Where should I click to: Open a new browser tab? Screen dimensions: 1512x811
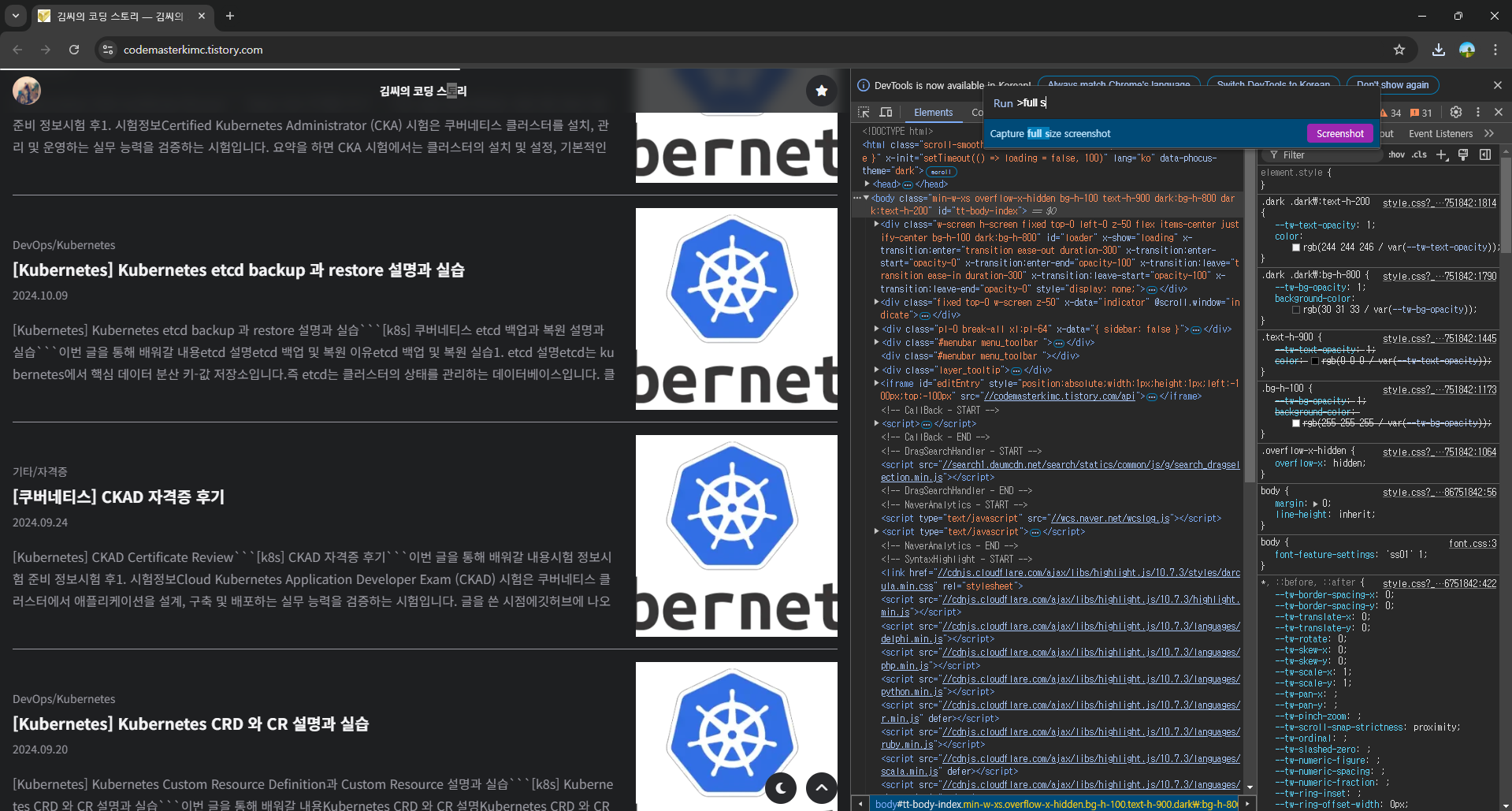point(230,16)
